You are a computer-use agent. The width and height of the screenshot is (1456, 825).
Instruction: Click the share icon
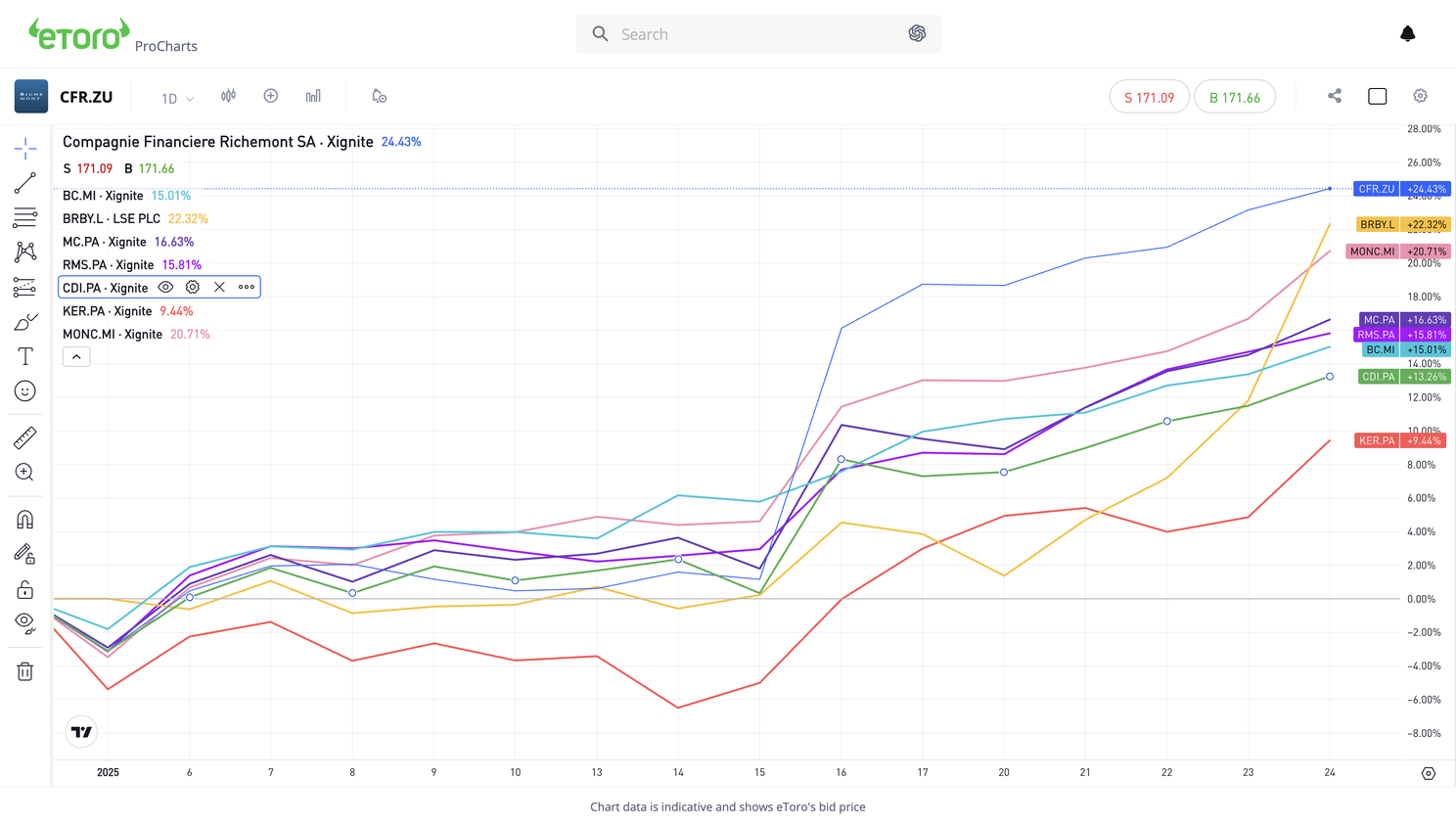coord(1335,96)
